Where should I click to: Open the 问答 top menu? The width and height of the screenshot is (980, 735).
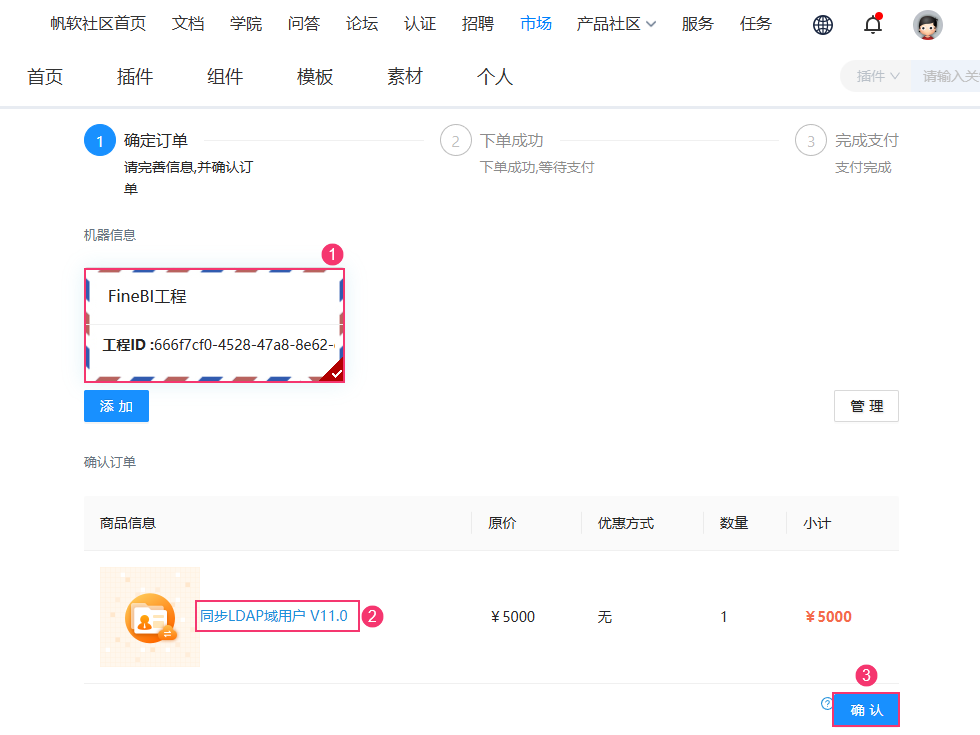pos(304,24)
